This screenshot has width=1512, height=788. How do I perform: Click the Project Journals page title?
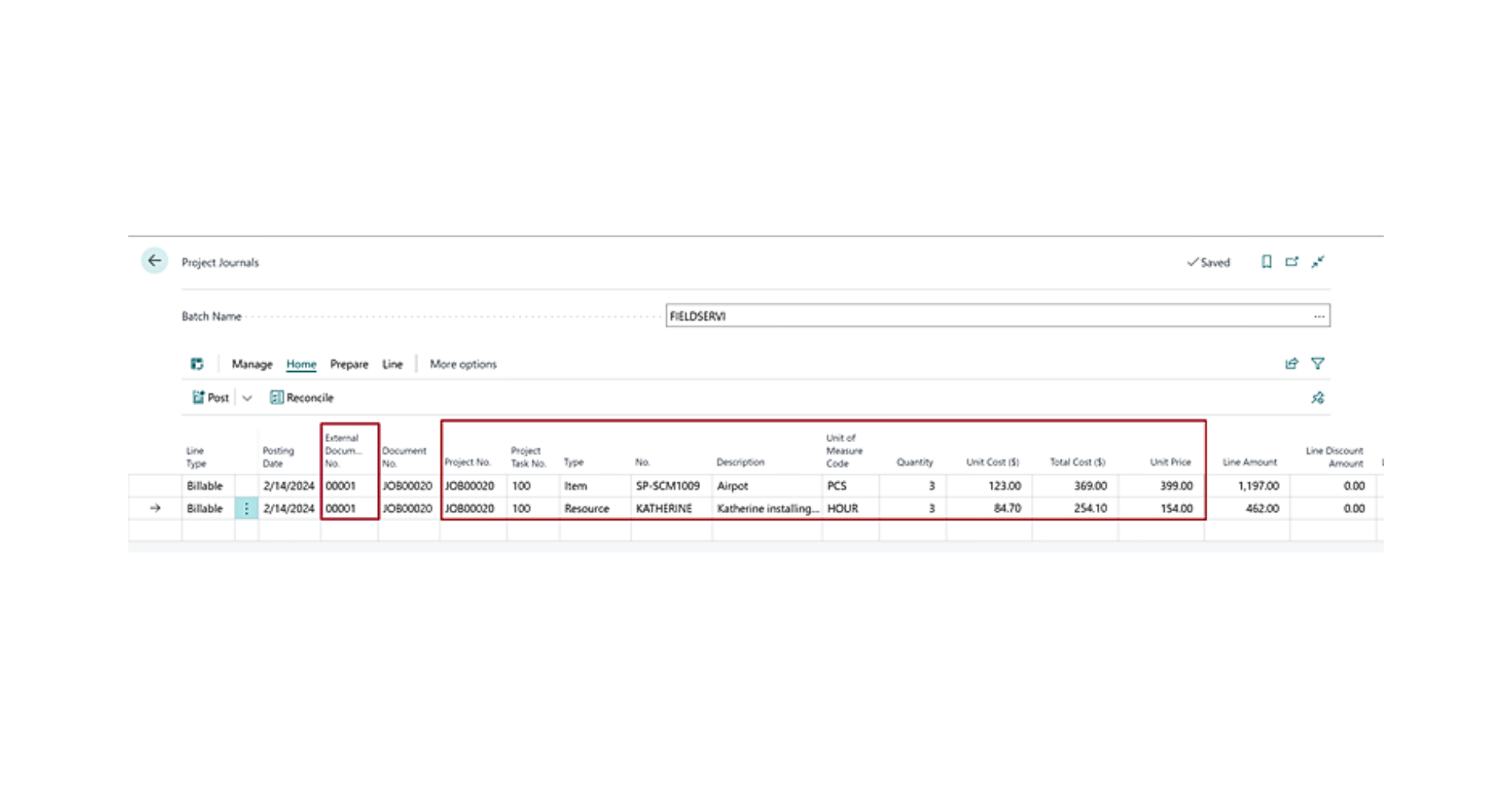pyautogui.click(x=220, y=262)
